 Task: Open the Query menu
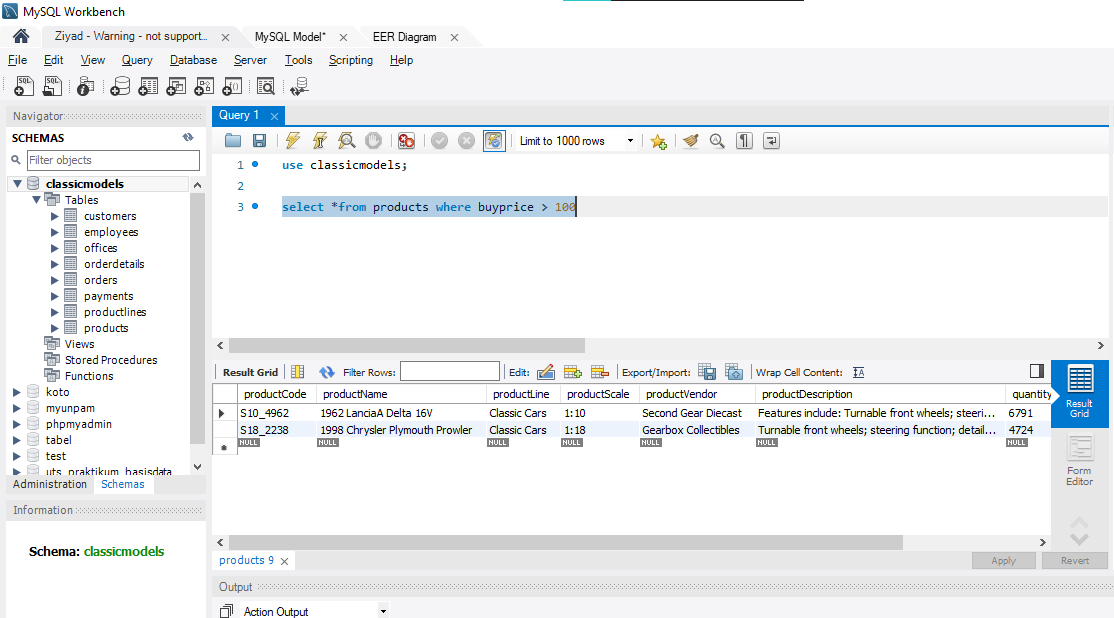point(137,60)
